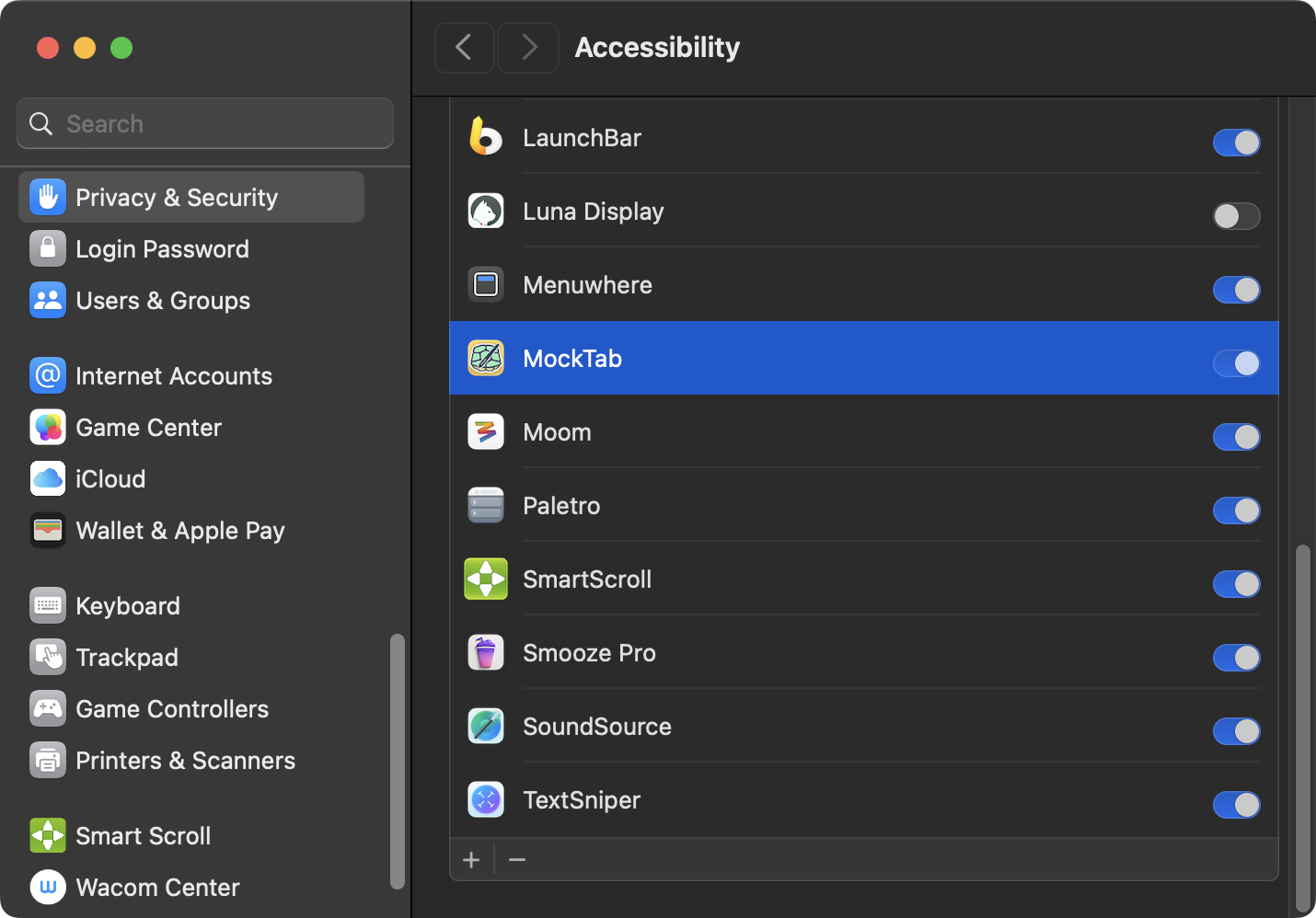Click the Keyboard sidebar icon
1316x918 pixels.
pos(48,605)
